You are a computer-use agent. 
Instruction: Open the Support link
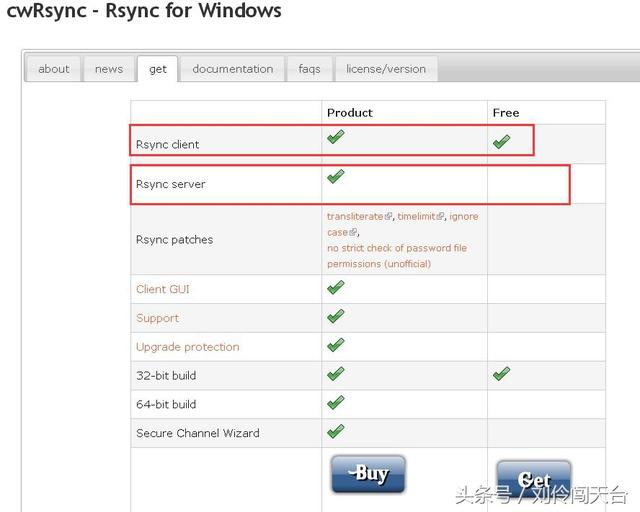click(x=158, y=318)
